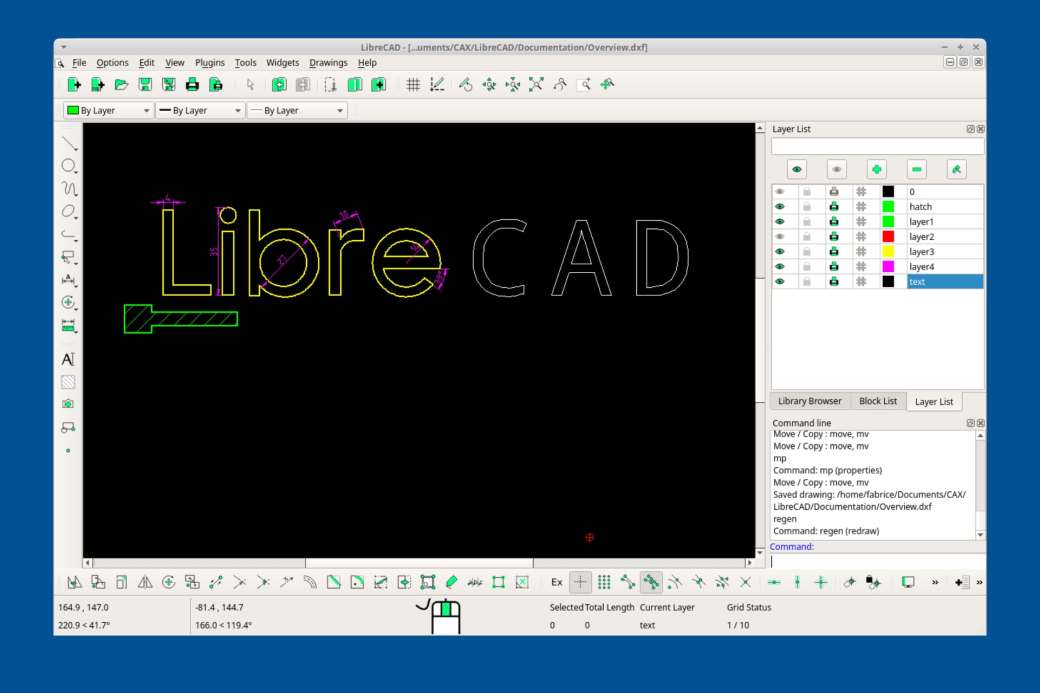
Task: Toggle Free Snap crosshair button
Action: pos(580,582)
